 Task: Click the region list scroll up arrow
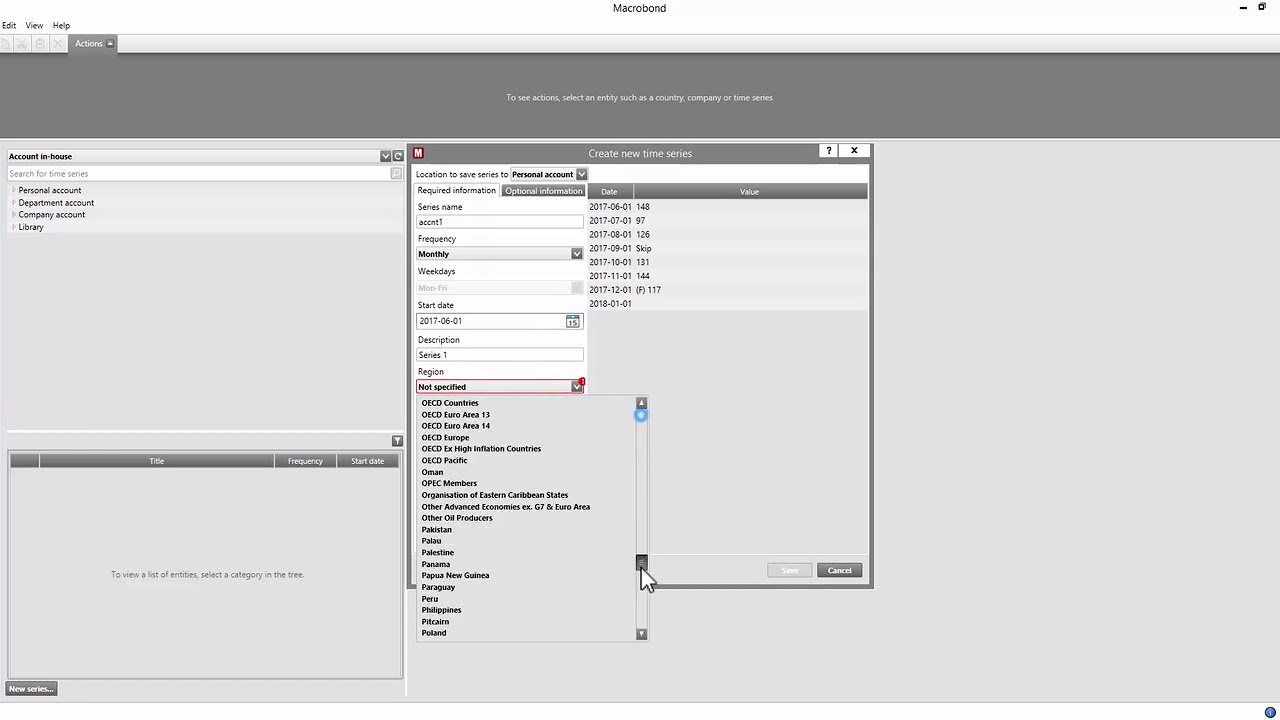[x=642, y=403]
